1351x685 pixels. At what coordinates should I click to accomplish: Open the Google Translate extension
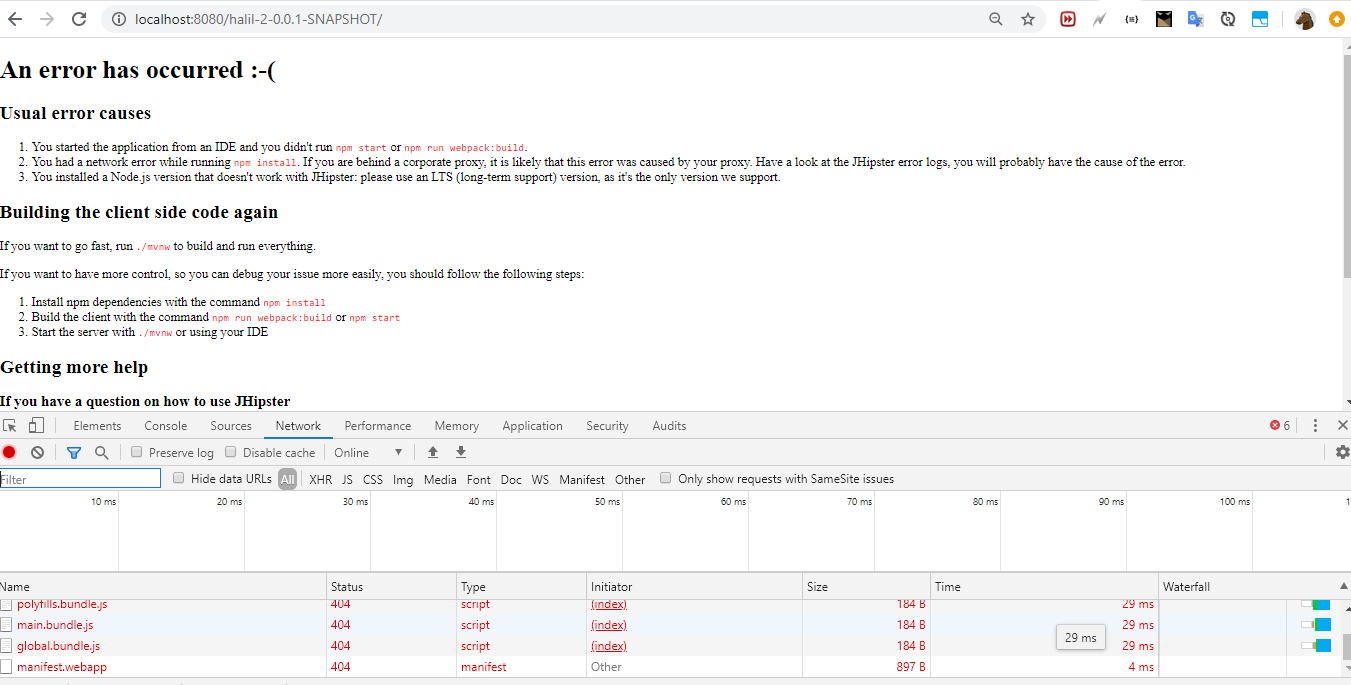pyautogui.click(x=1195, y=19)
